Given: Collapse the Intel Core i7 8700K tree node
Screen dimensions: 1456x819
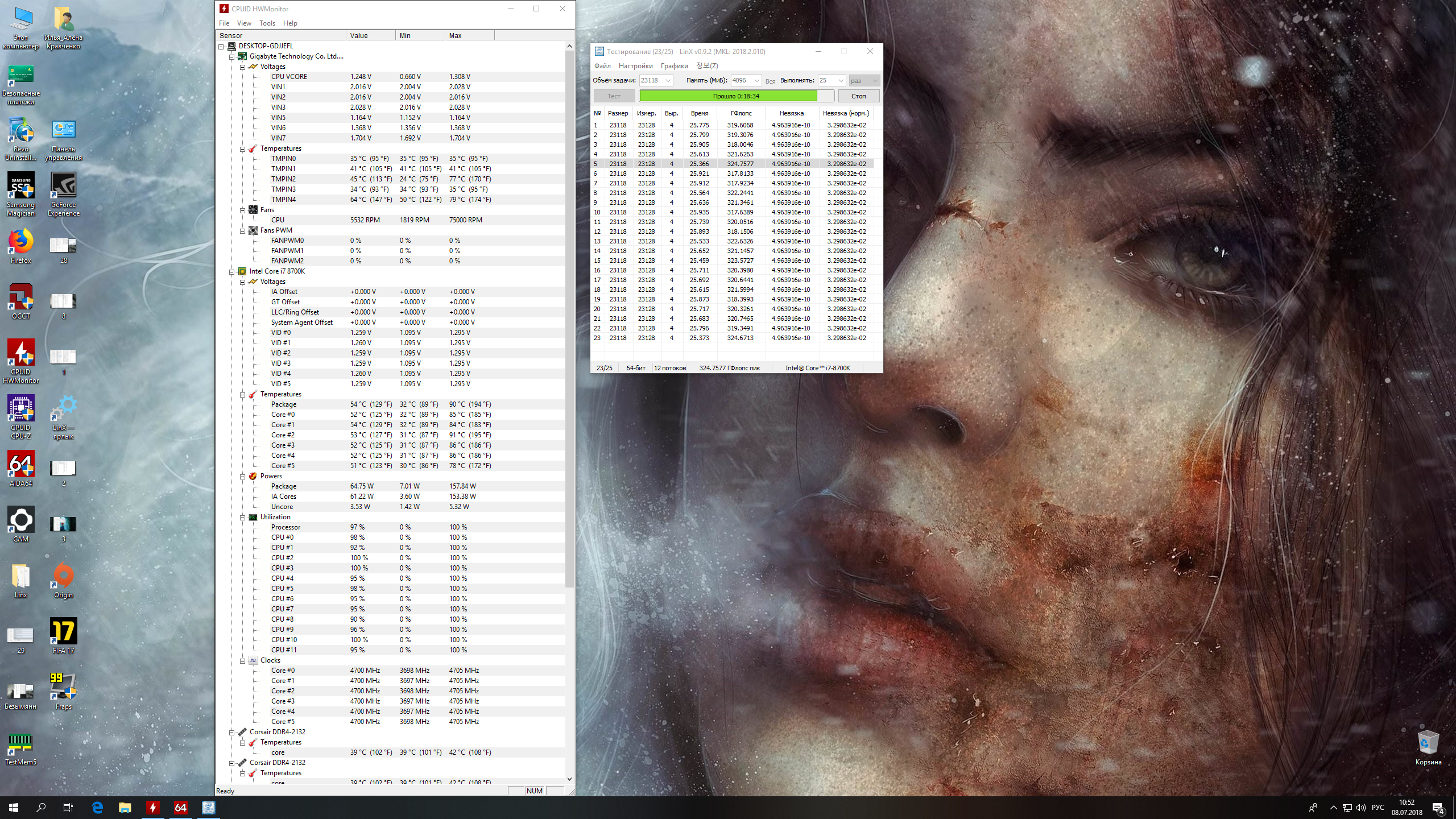Looking at the screenshot, I should click(x=232, y=272).
